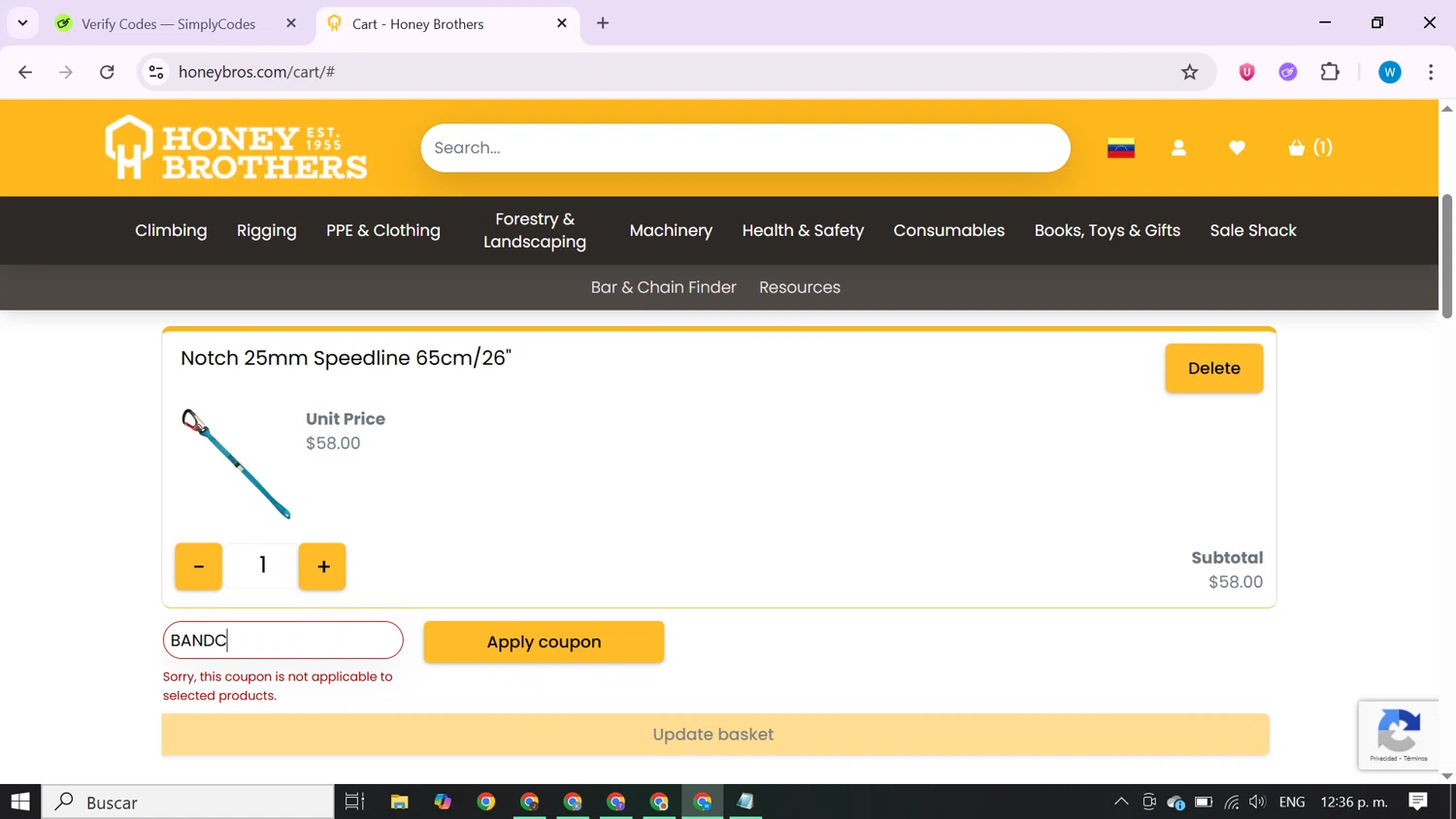Open the Sale Shack menu
1456x819 pixels.
[1253, 231]
